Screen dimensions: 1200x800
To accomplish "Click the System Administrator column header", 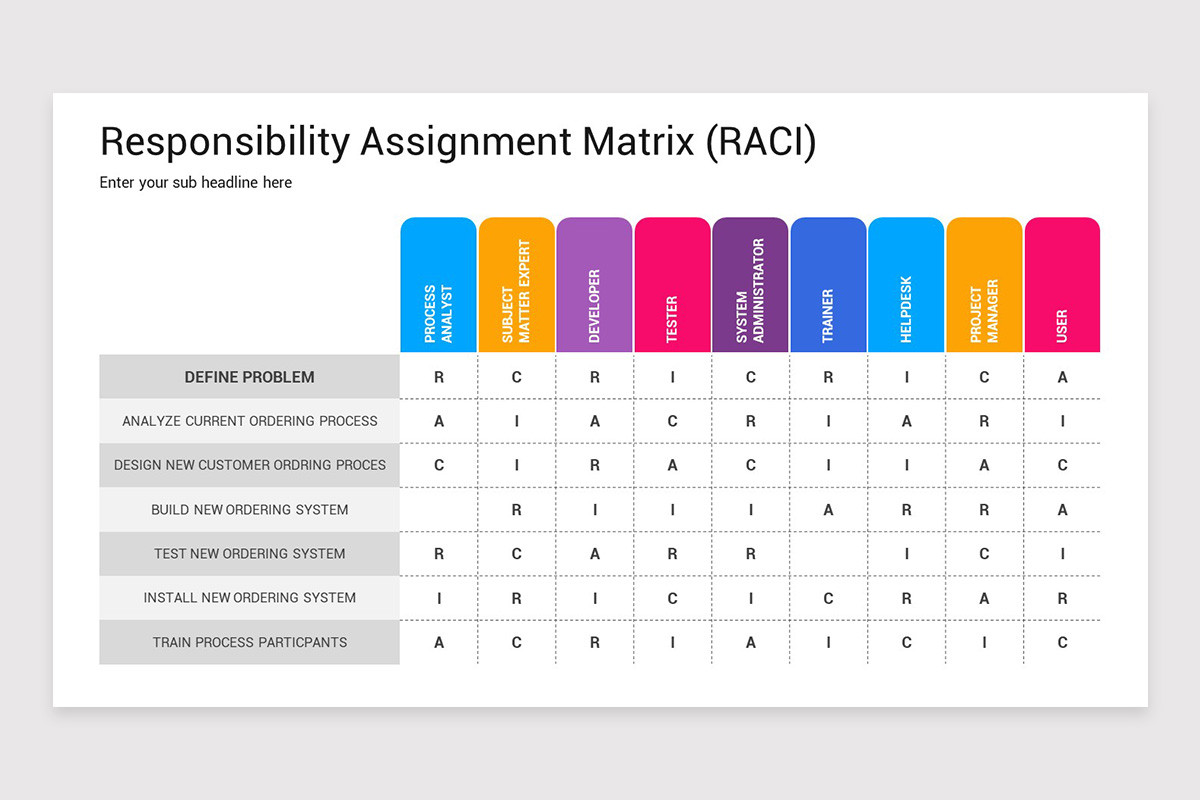I will pyautogui.click(x=750, y=285).
